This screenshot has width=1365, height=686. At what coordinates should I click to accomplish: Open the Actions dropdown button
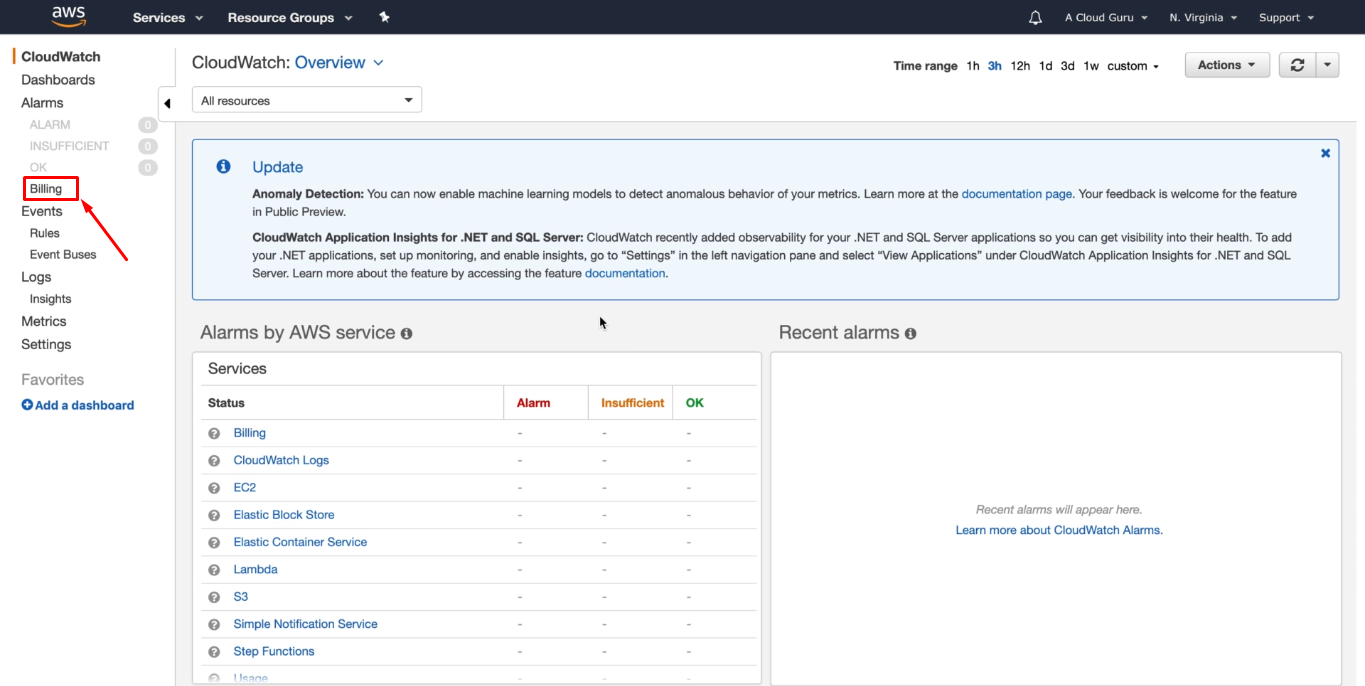[x=1227, y=65]
